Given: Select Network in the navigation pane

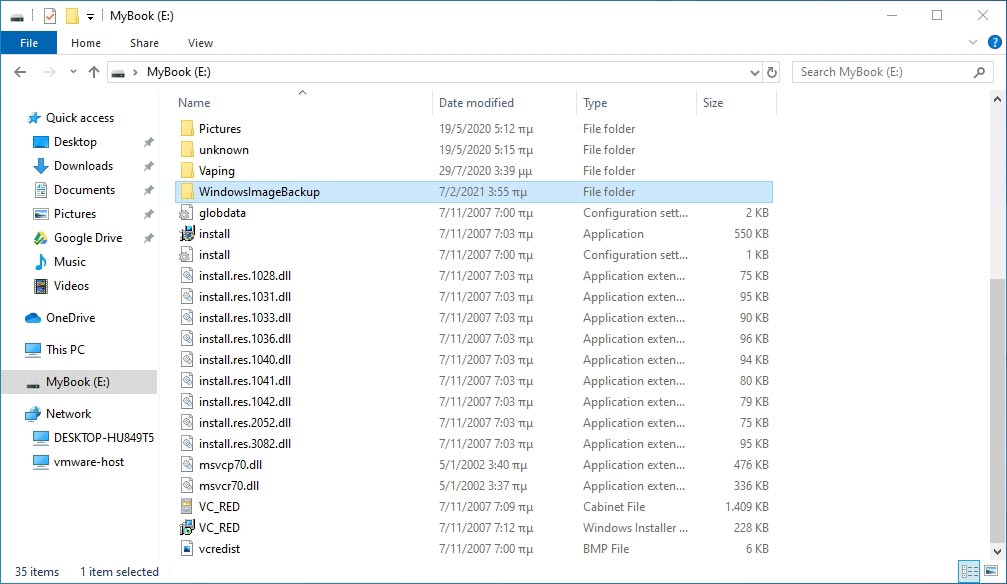Looking at the screenshot, I should 68,414.
